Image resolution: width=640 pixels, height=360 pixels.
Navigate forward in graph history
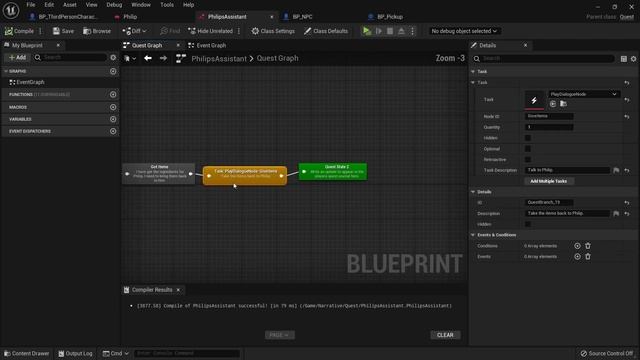pyautogui.click(x=163, y=58)
